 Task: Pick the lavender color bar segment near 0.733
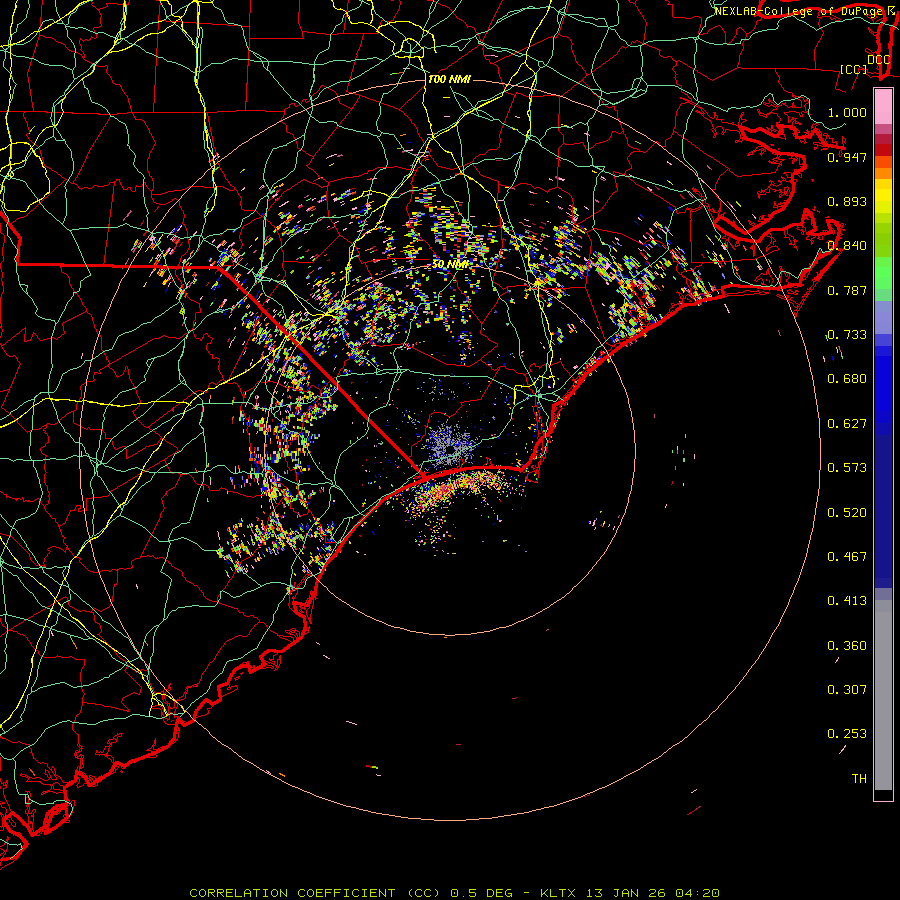pyautogui.click(x=883, y=317)
